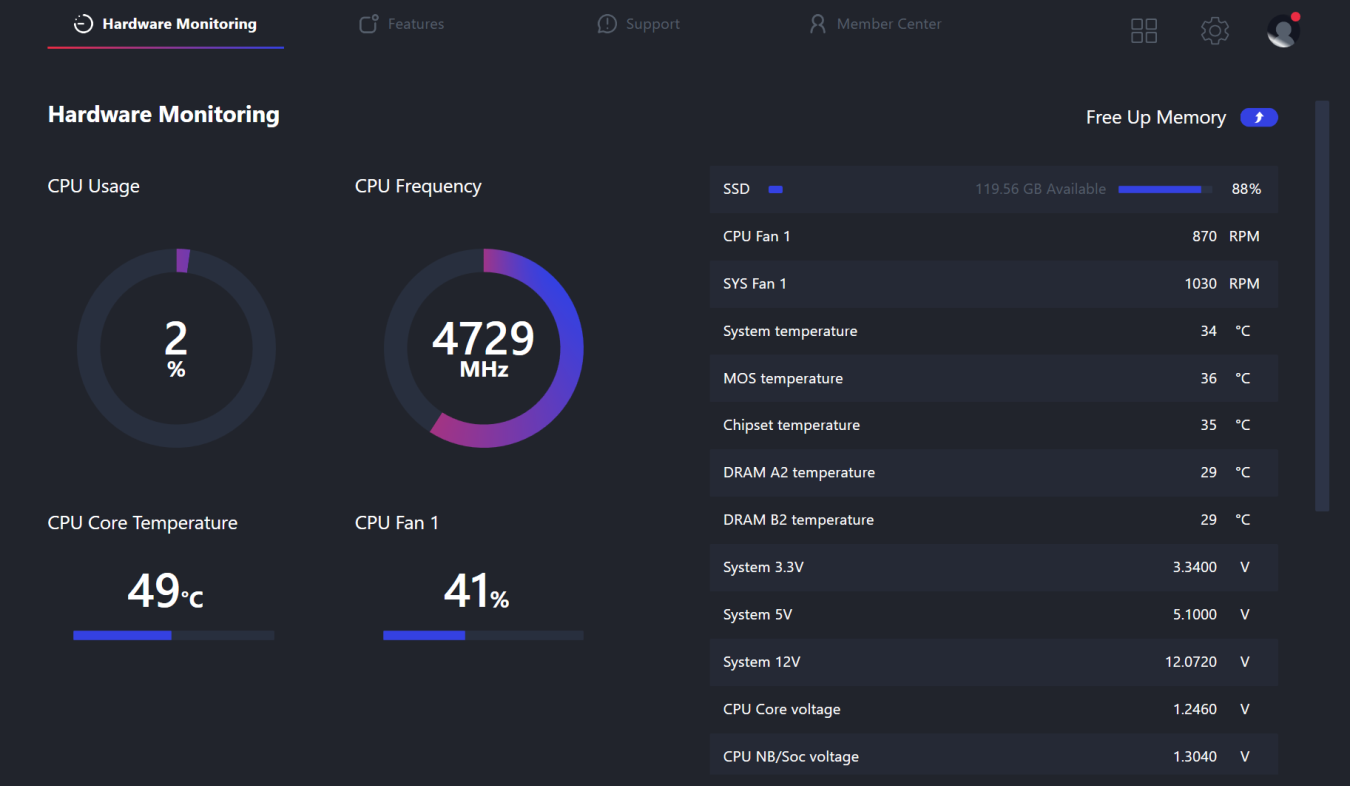Viewport: 1350px width, 786px height.
Task: Click the Free Up Memory label
Action: [1155, 118]
